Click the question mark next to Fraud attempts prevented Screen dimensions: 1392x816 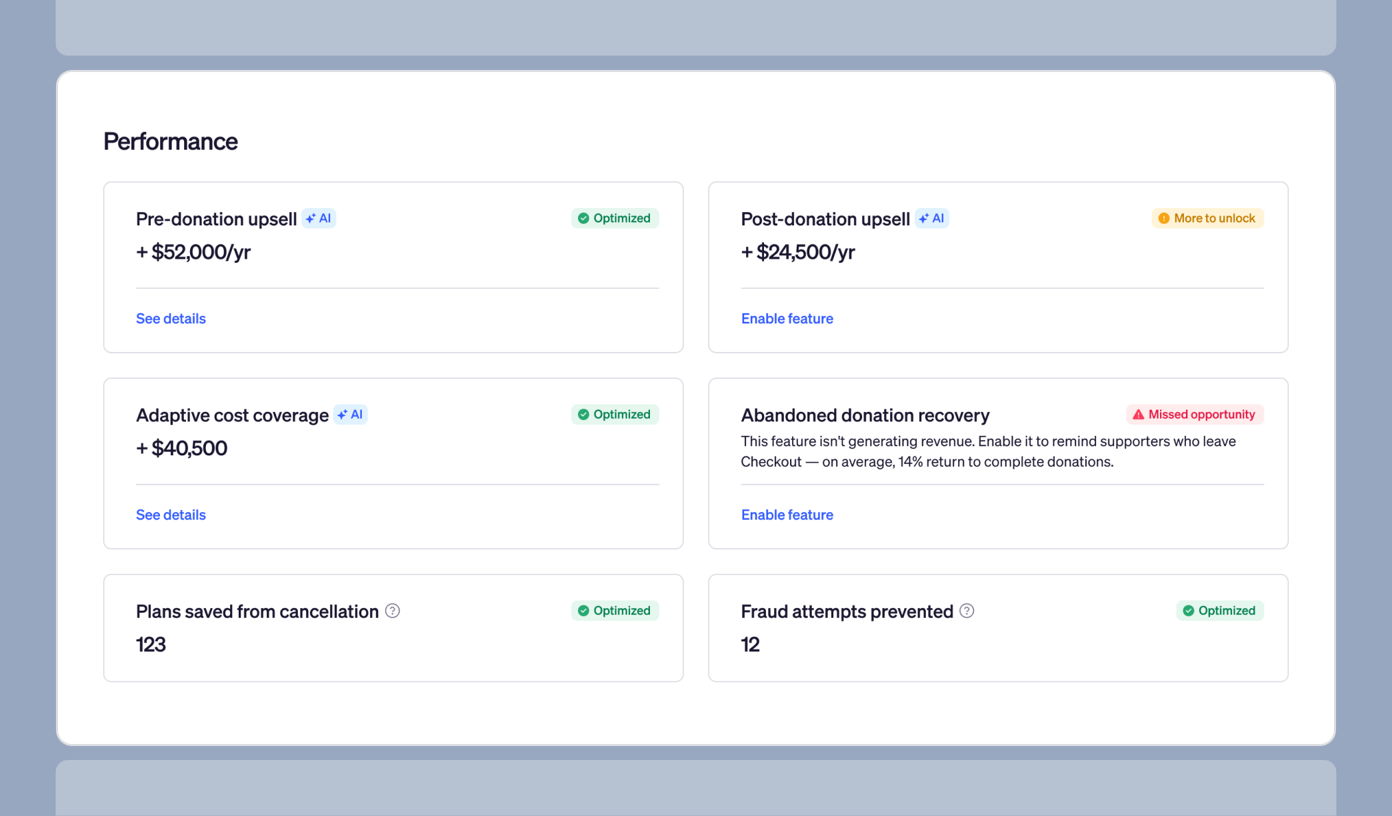(x=966, y=610)
